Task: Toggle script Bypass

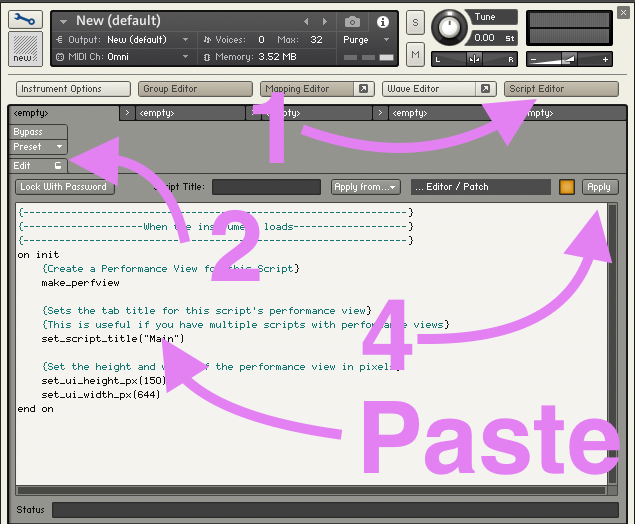Action: (x=38, y=132)
